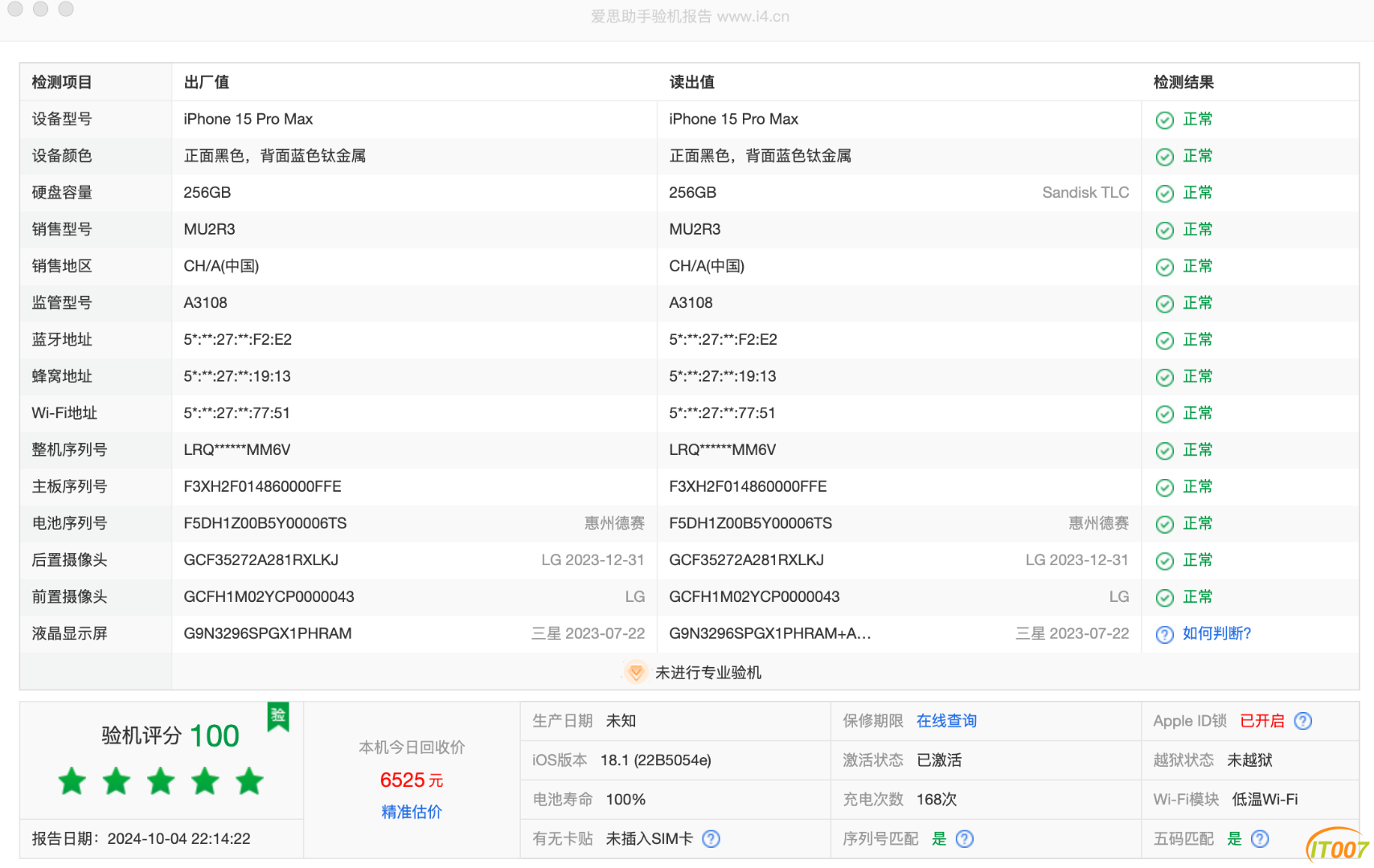Viewport: 1374px width, 868px height.
Task: Click the 已激活 activation status
Action: point(939,760)
